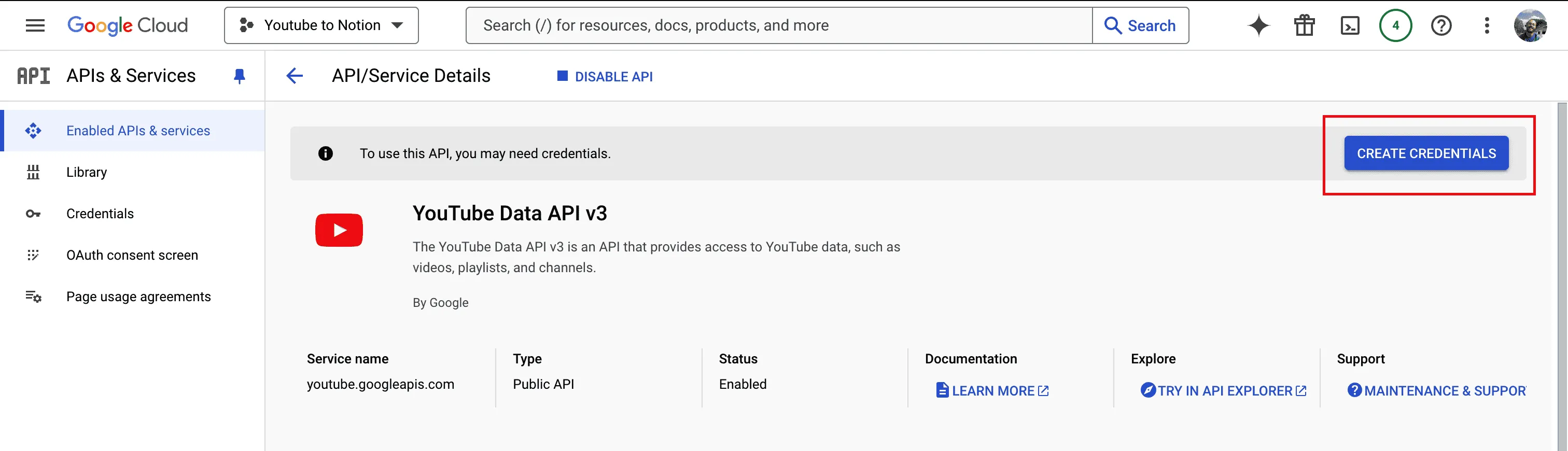This screenshot has width=1568, height=451.
Task: Activate Cloud Shell terminal icon
Action: (x=1350, y=25)
